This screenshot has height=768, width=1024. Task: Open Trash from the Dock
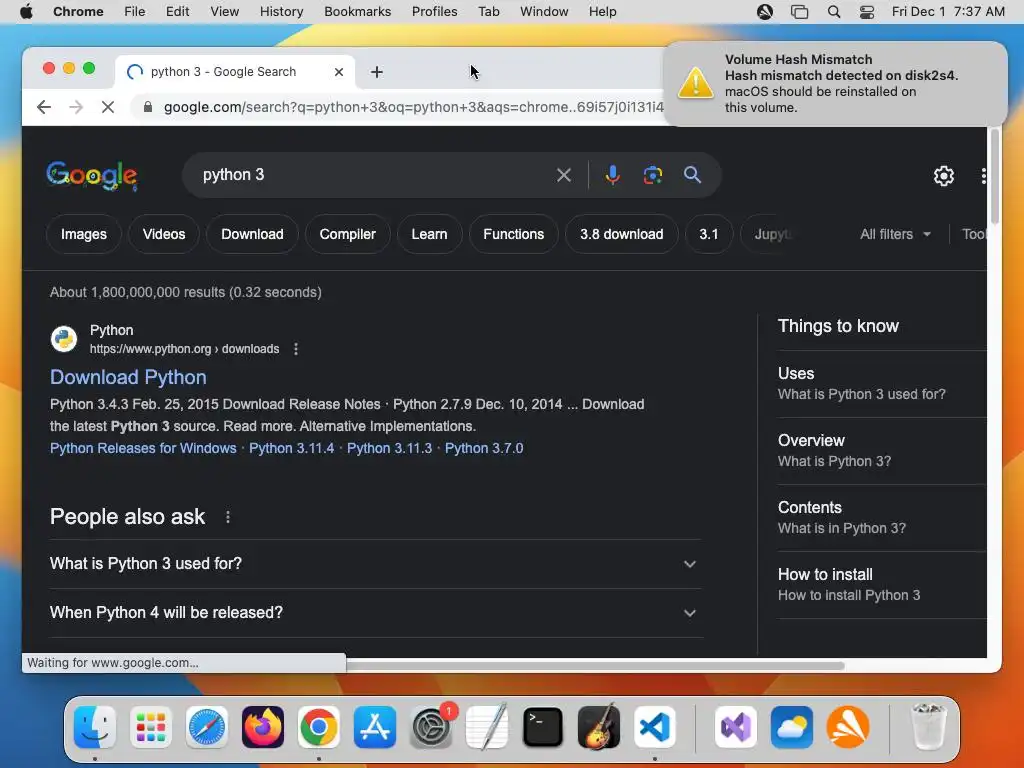point(928,727)
